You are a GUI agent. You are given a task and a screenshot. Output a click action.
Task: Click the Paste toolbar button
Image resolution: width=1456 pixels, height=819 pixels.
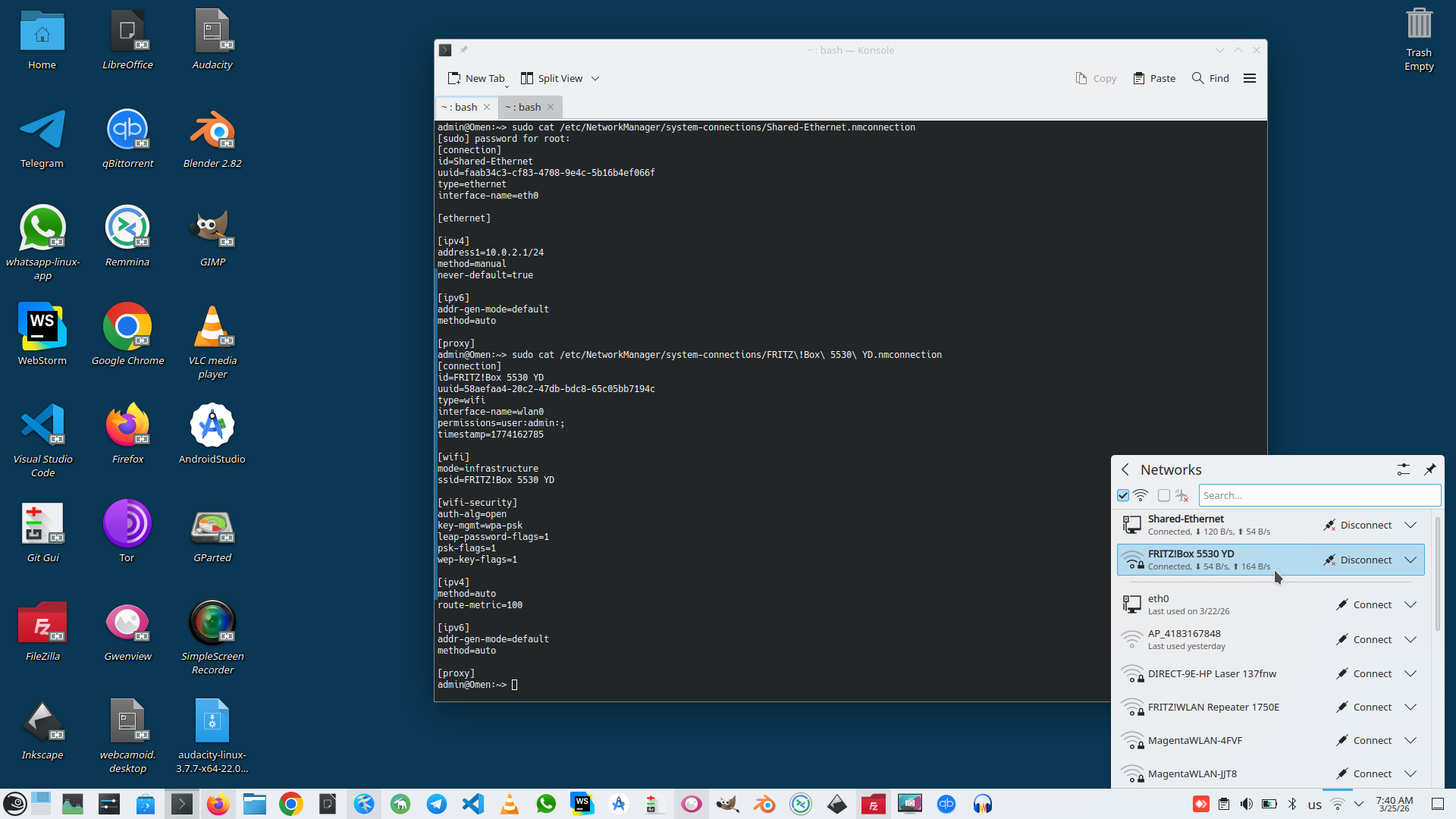tap(1154, 78)
